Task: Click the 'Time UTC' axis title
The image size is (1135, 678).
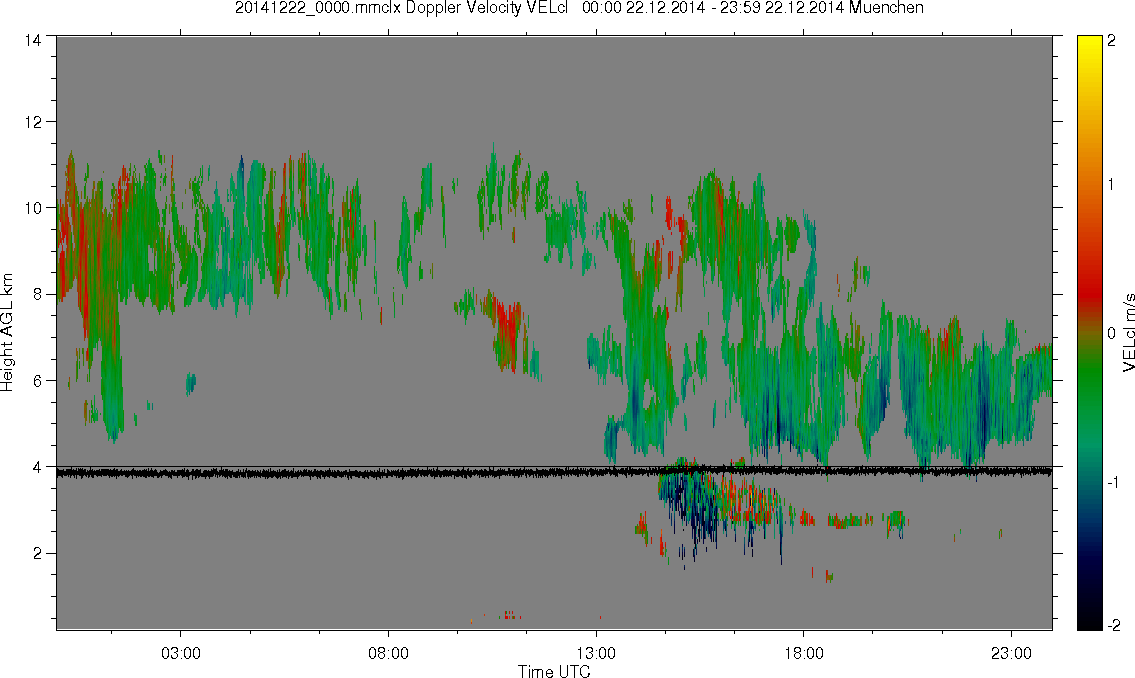Action: 554,671
